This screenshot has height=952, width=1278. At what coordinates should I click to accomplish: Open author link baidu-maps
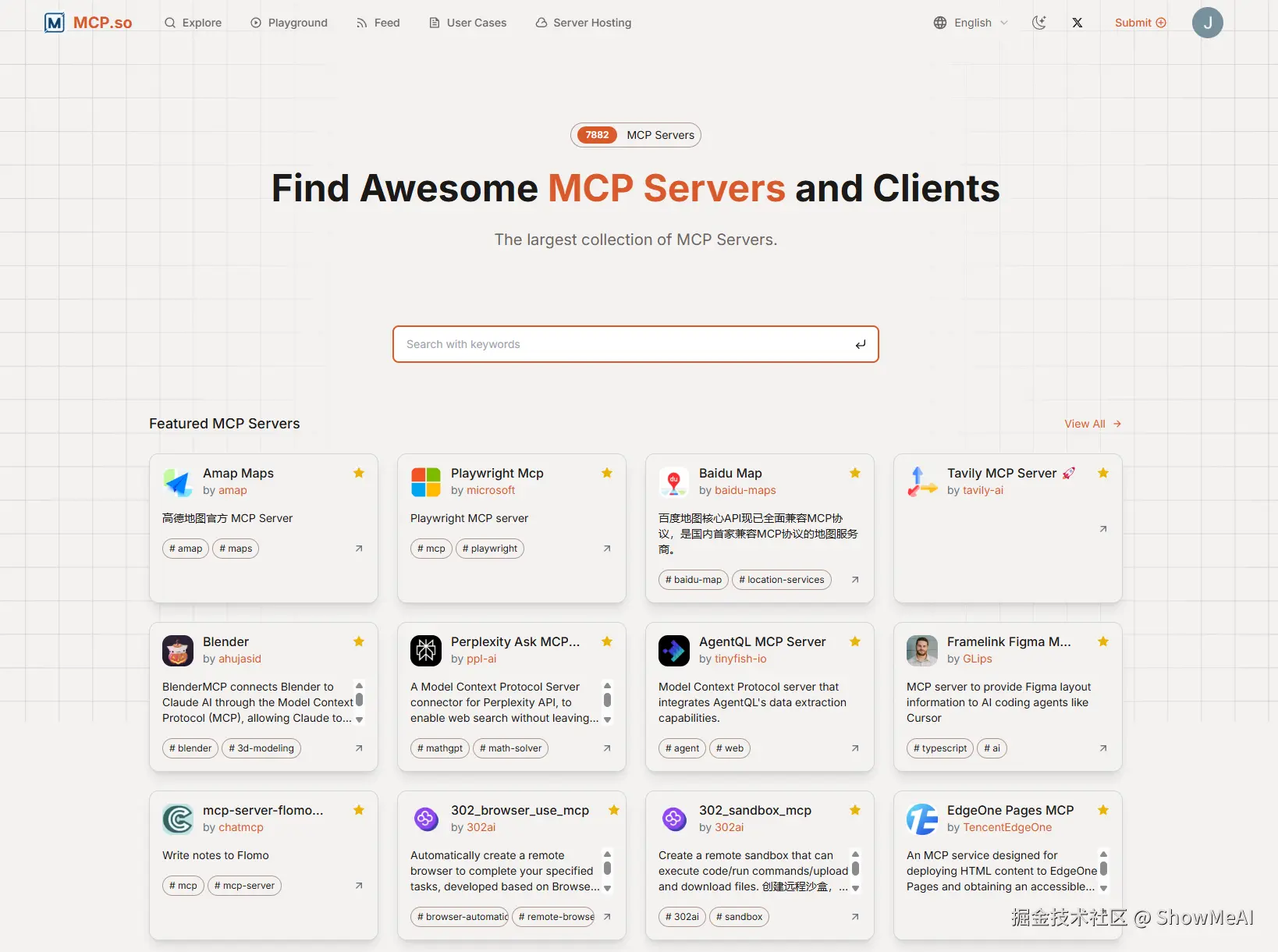pyautogui.click(x=745, y=490)
